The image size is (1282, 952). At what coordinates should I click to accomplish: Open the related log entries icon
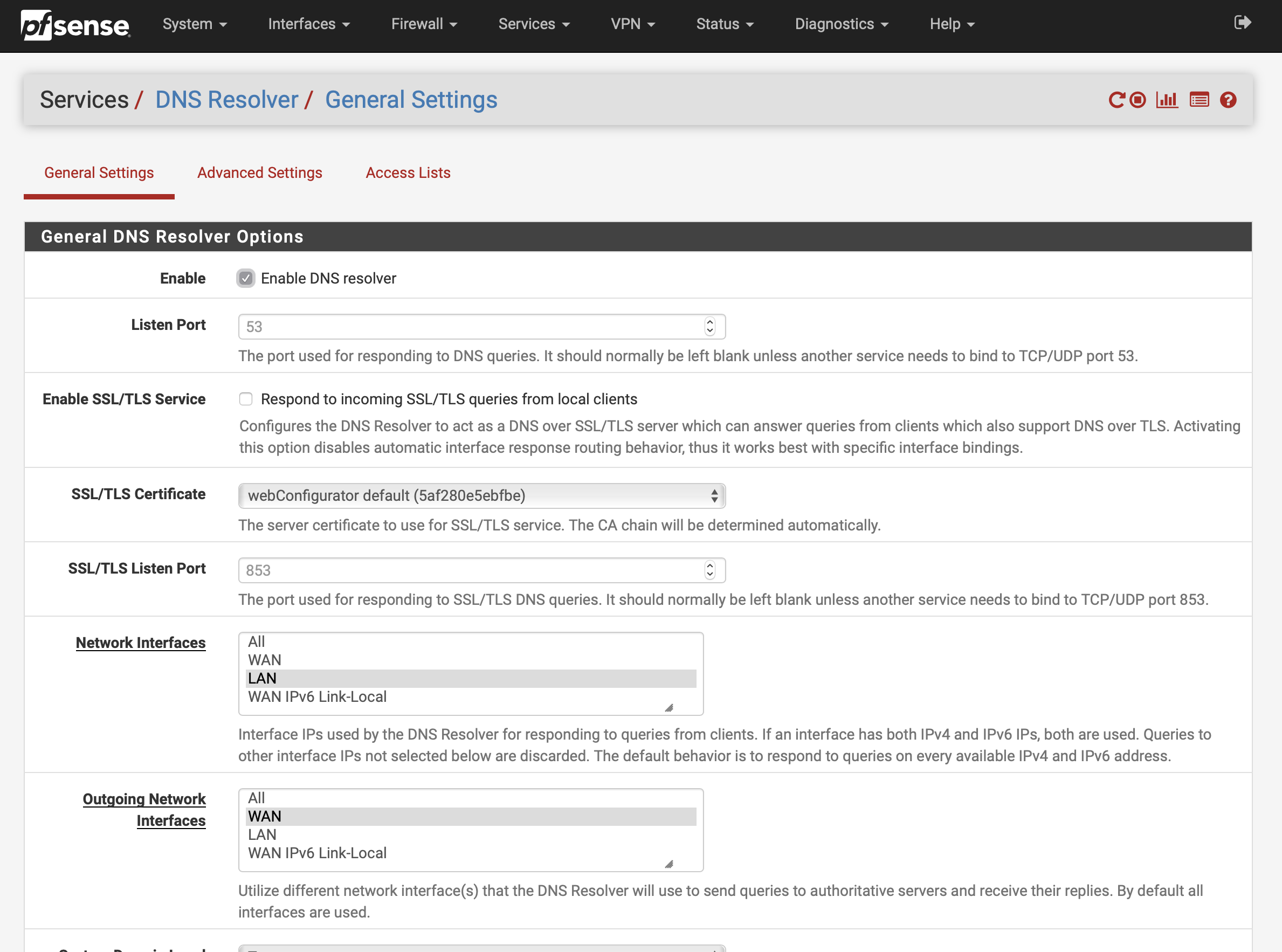point(1199,100)
